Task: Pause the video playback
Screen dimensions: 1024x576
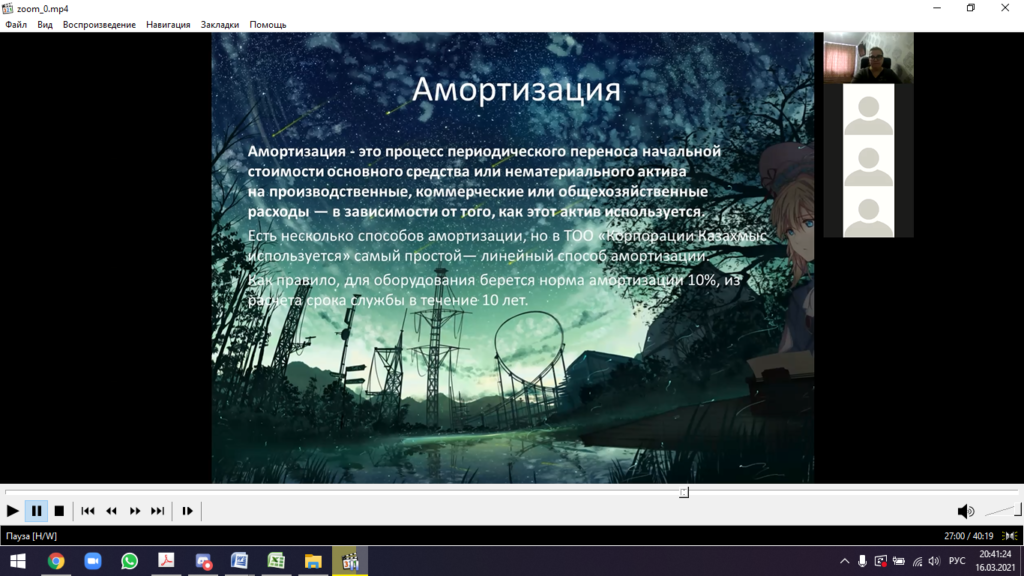Action: pos(37,511)
